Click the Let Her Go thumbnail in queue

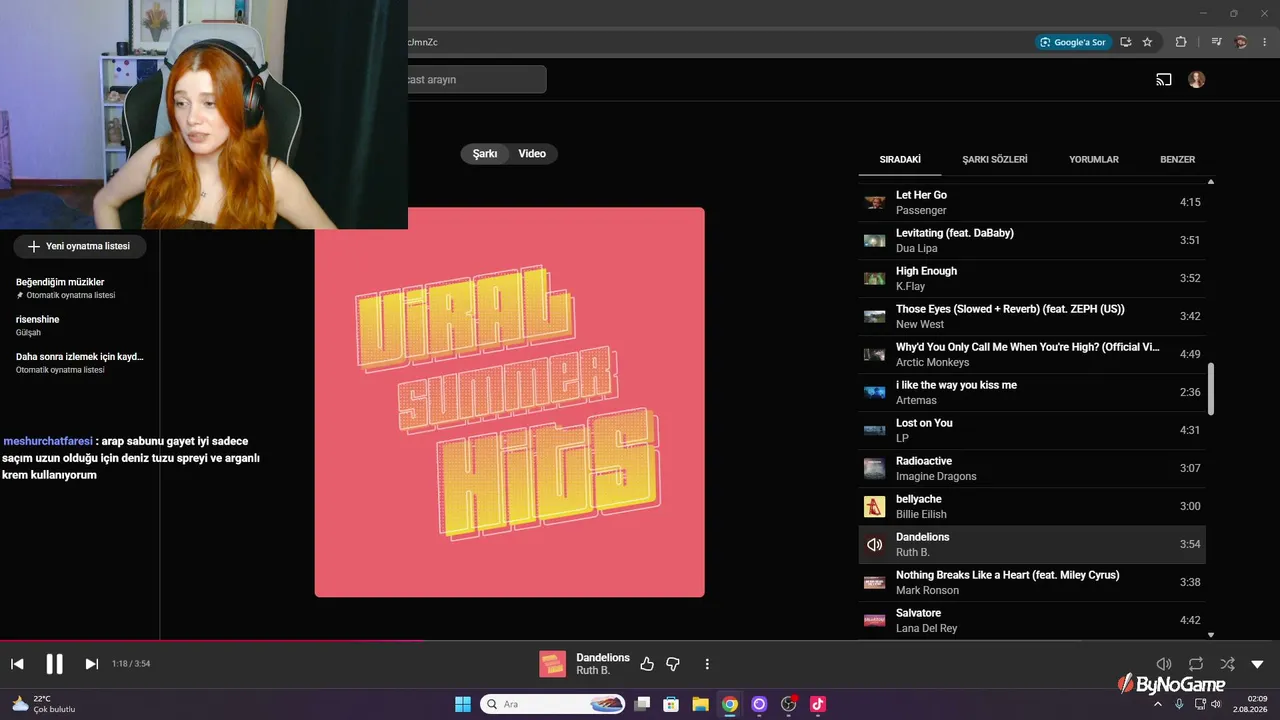click(x=875, y=202)
